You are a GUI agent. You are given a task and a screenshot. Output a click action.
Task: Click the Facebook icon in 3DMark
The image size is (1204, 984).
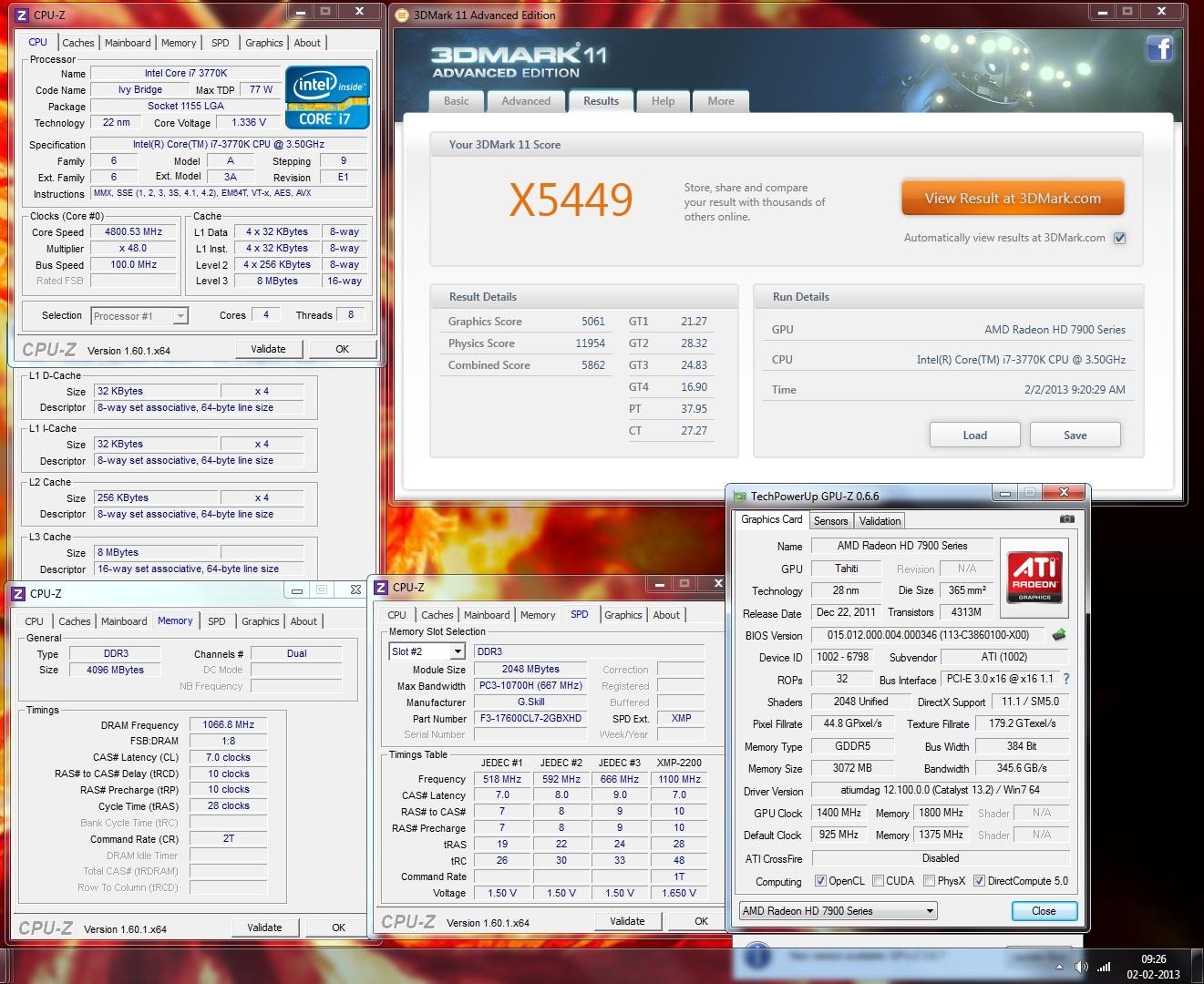click(x=1159, y=47)
